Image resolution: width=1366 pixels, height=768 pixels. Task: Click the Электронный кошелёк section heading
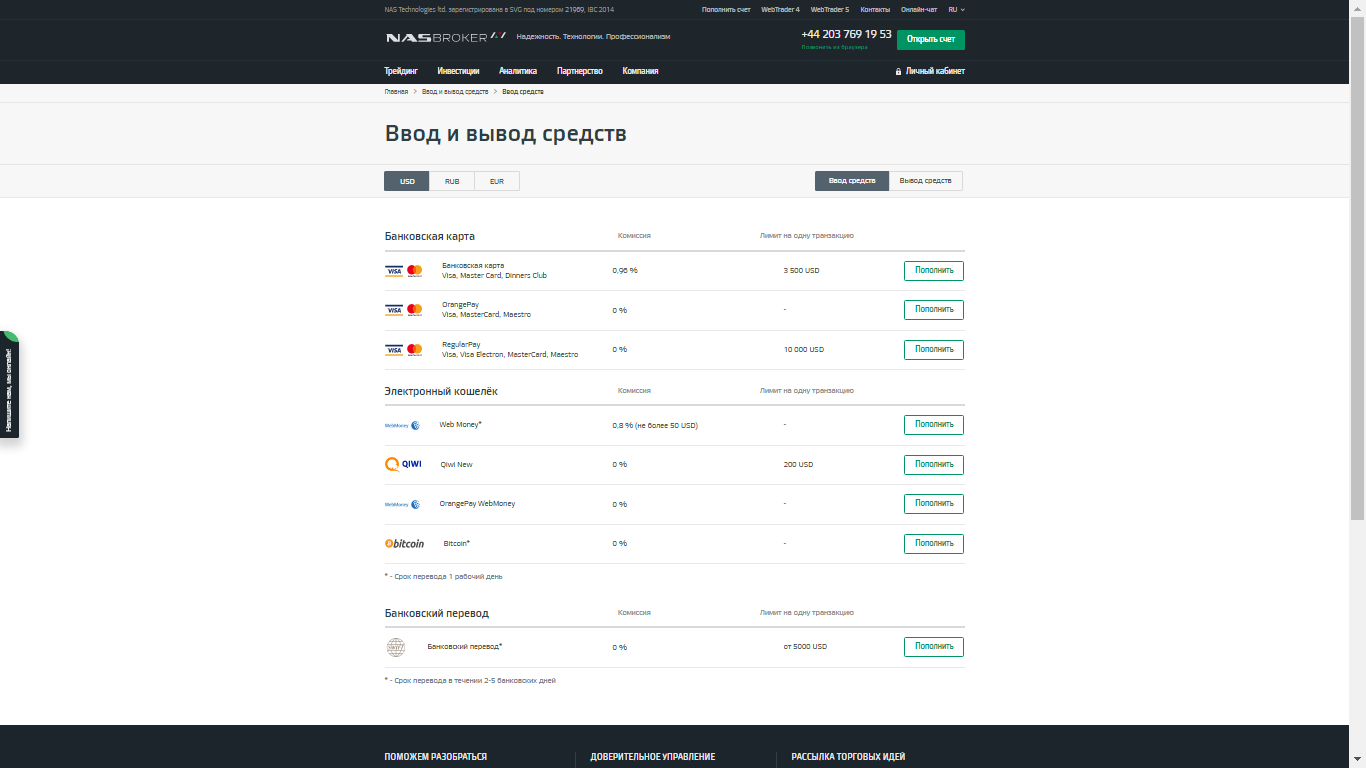[x=441, y=391]
